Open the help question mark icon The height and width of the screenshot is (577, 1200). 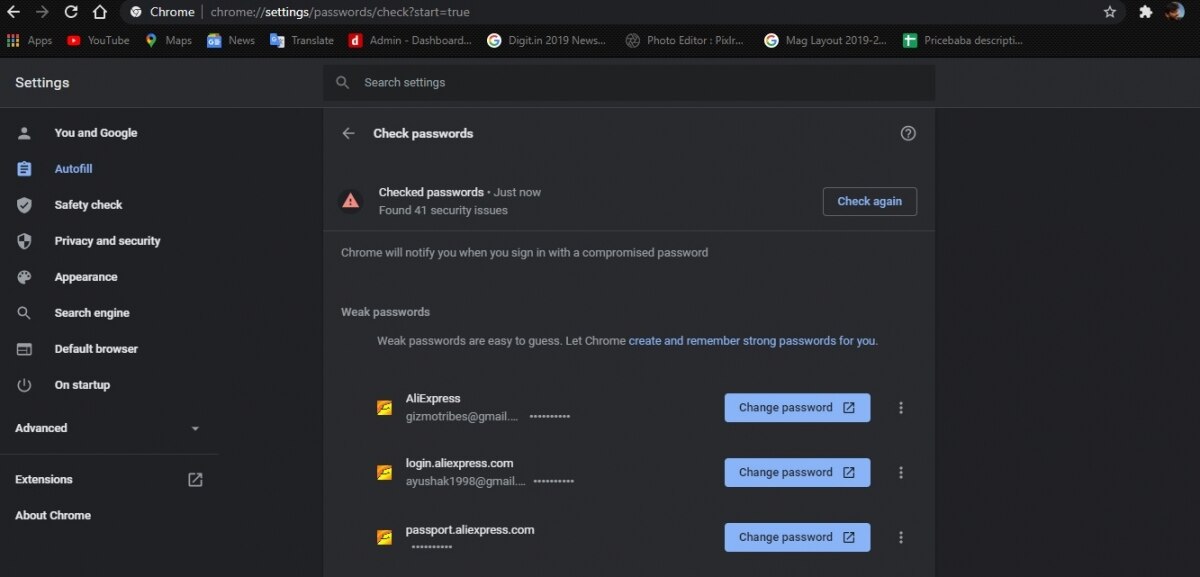tap(908, 133)
